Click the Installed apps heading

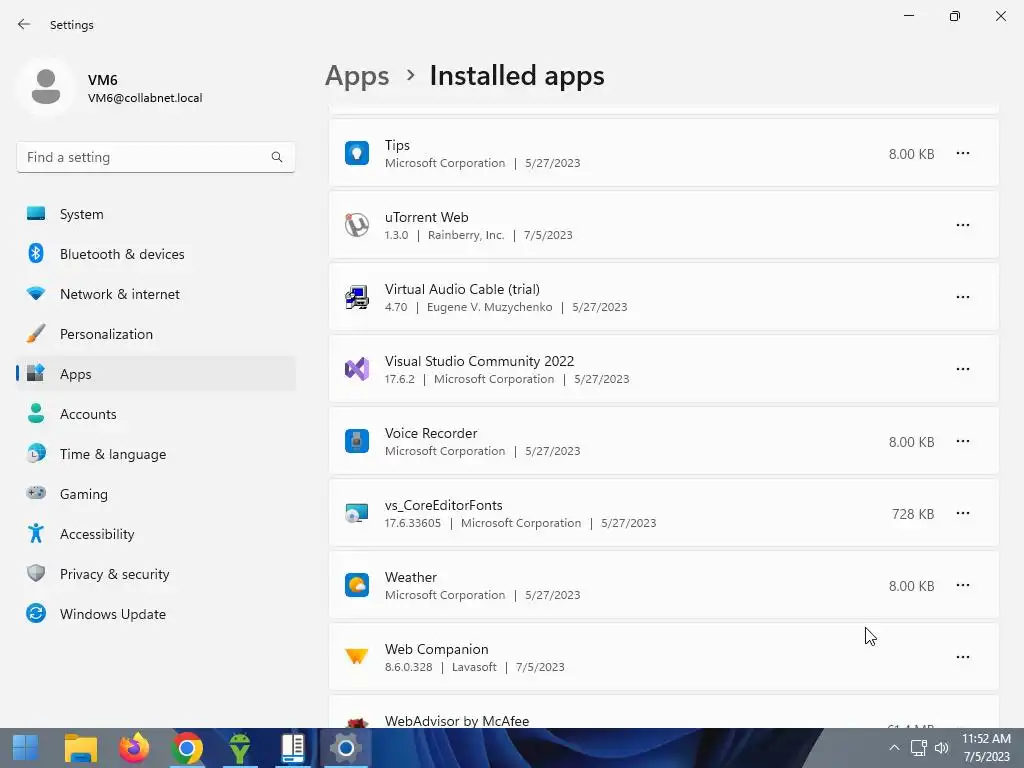pyautogui.click(x=517, y=76)
